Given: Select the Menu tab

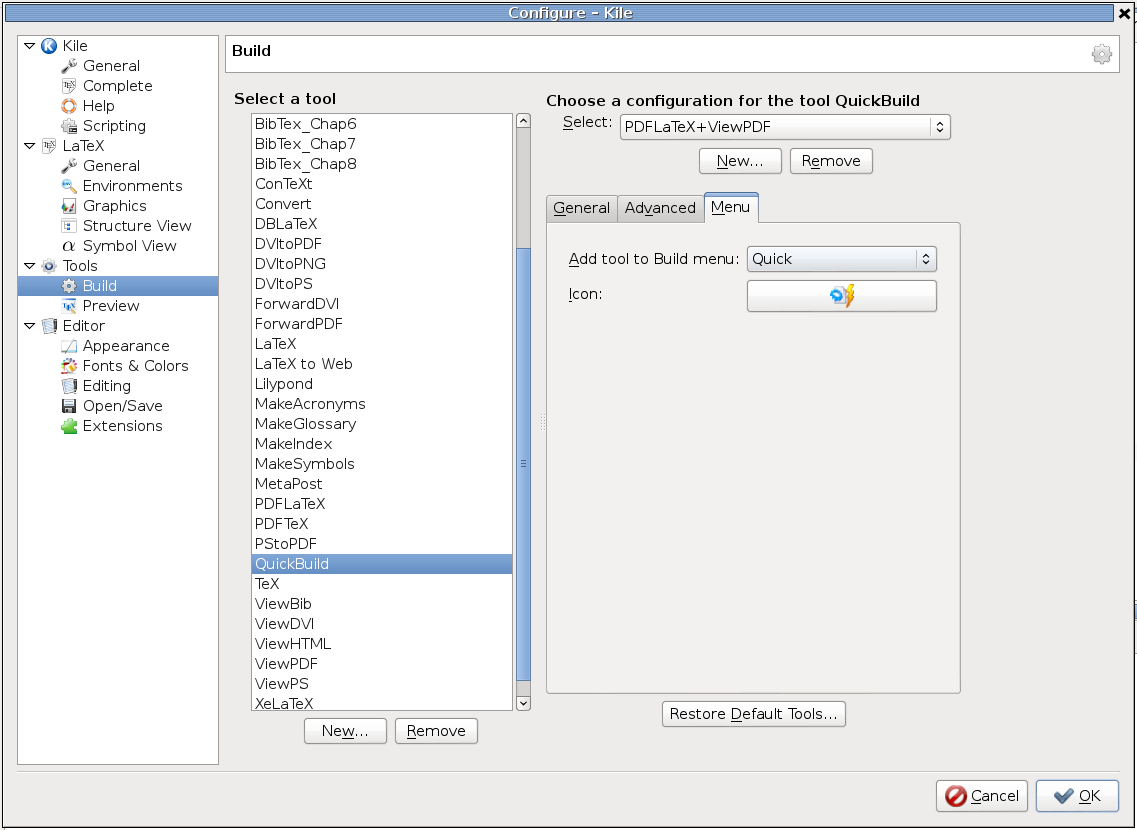Looking at the screenshot, I should pos(731,207).
